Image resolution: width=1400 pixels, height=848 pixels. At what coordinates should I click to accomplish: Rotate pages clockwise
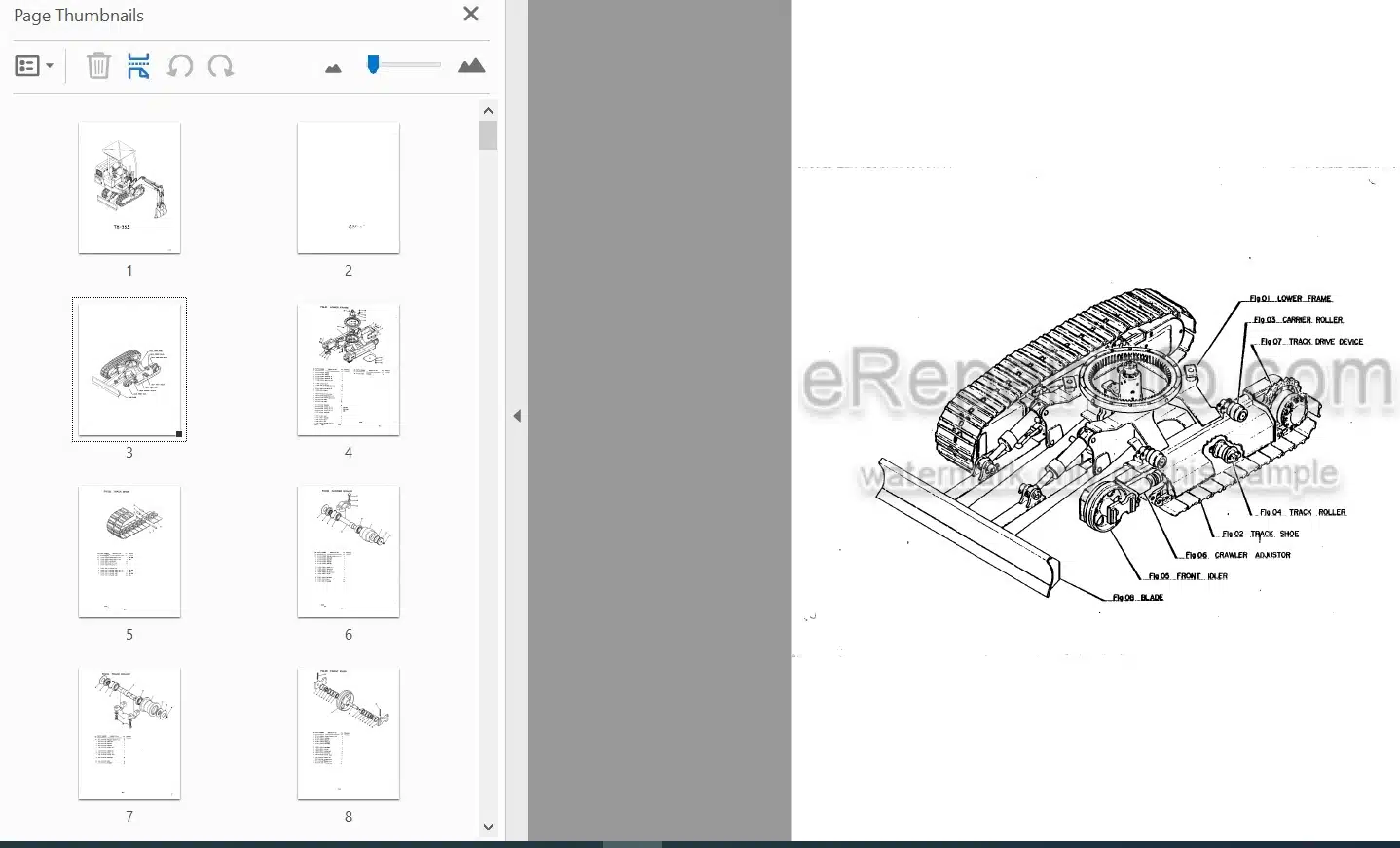coord(221,66)
